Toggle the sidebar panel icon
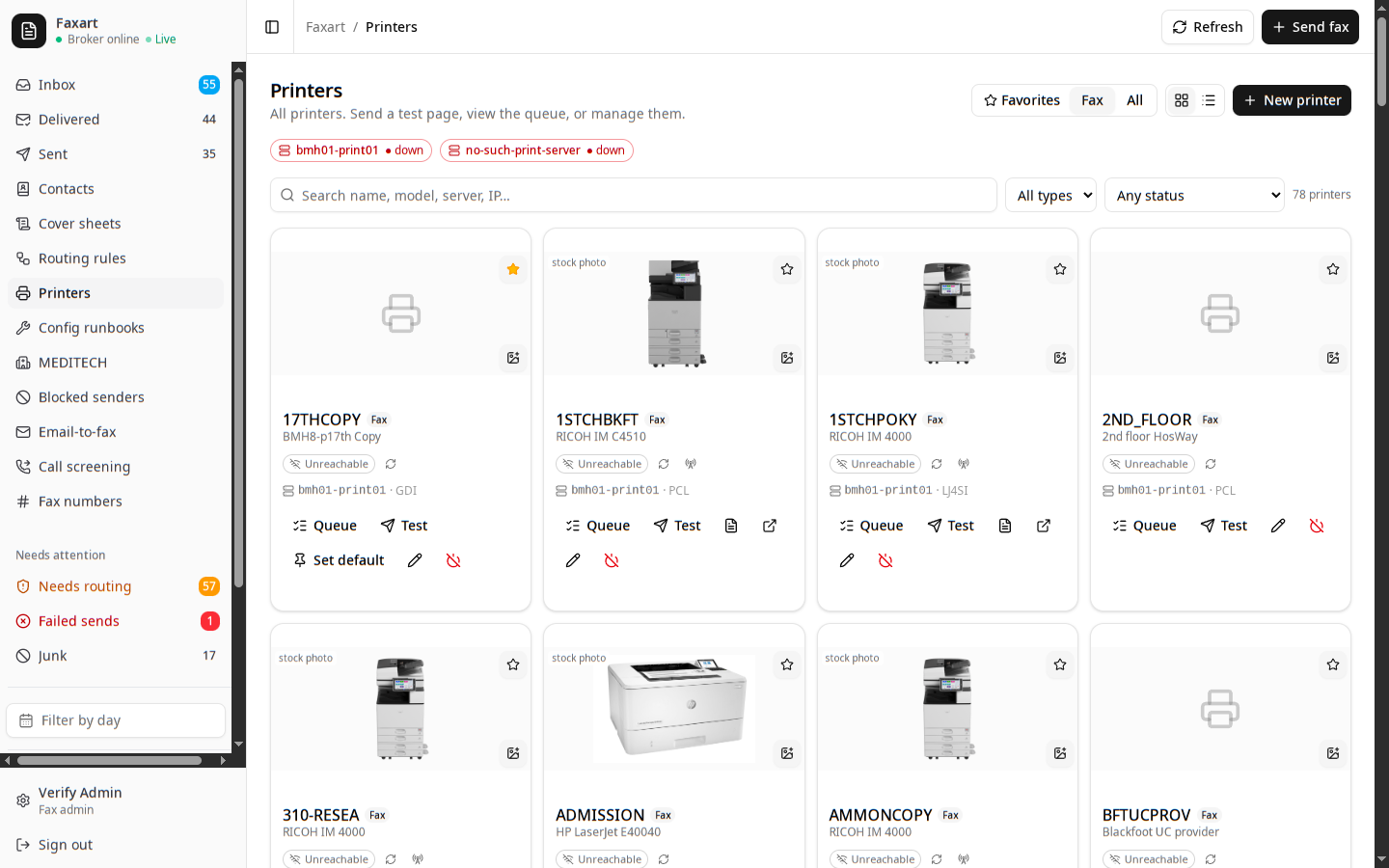This screenshot has width=1389, height=868. tap(272, 27)
